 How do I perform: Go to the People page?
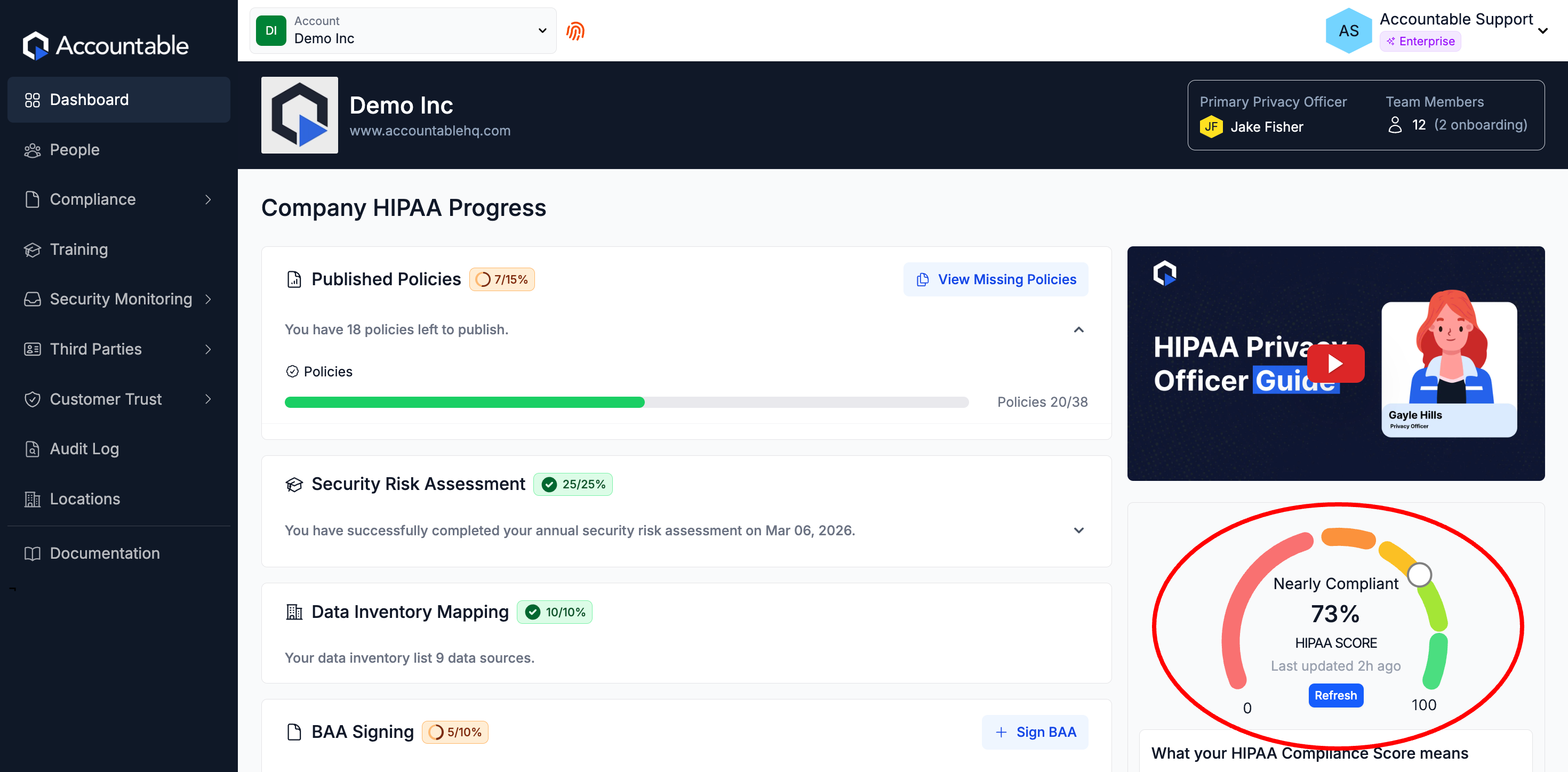74,150
